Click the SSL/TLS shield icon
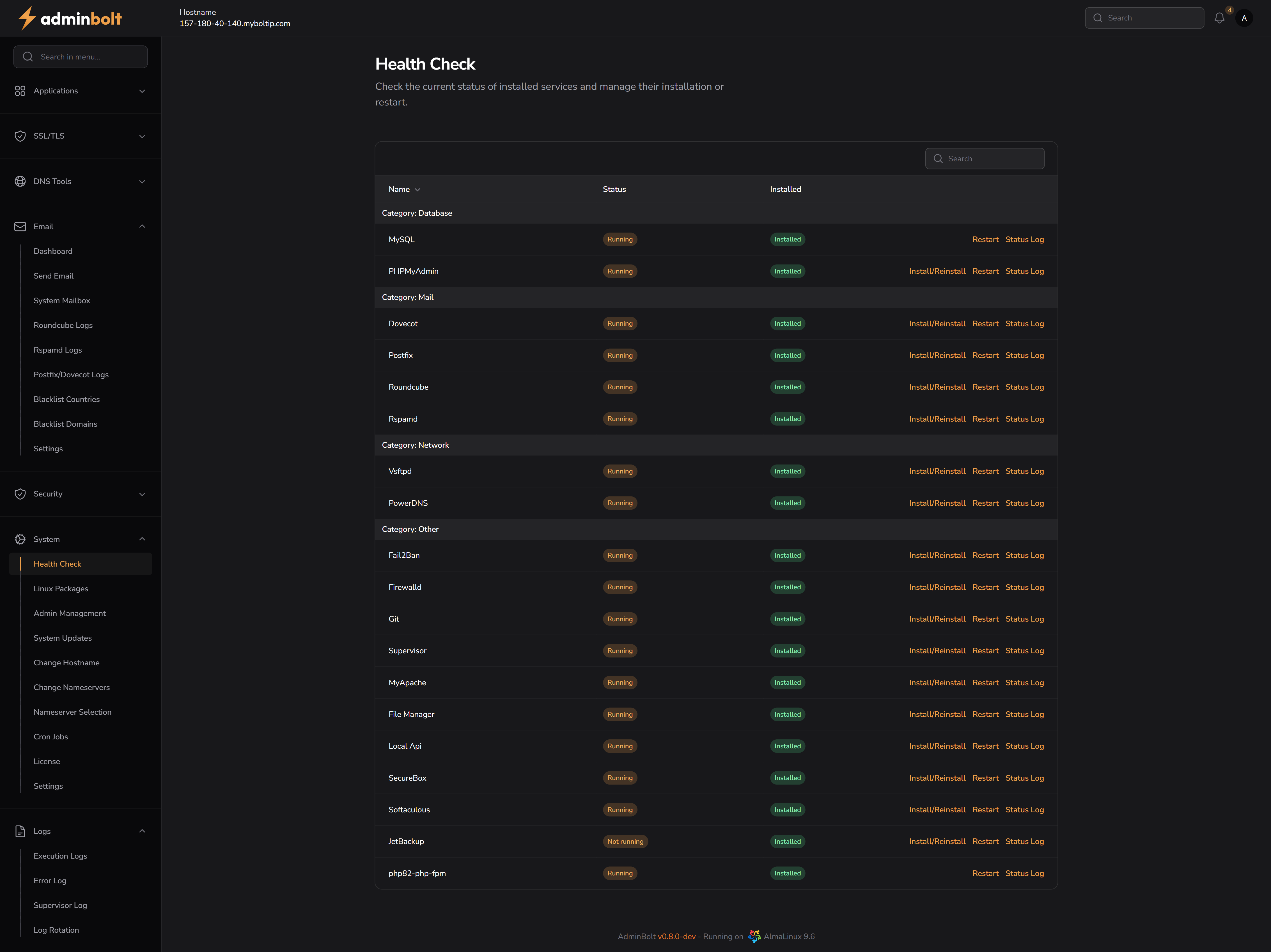Screen dimensions: 1271x952 [20, 135]
